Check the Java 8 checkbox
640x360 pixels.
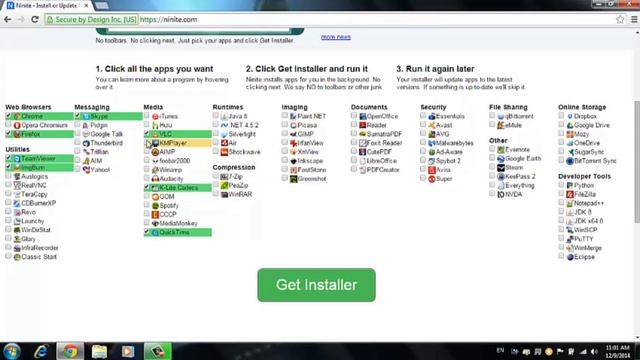coord(216,116)
